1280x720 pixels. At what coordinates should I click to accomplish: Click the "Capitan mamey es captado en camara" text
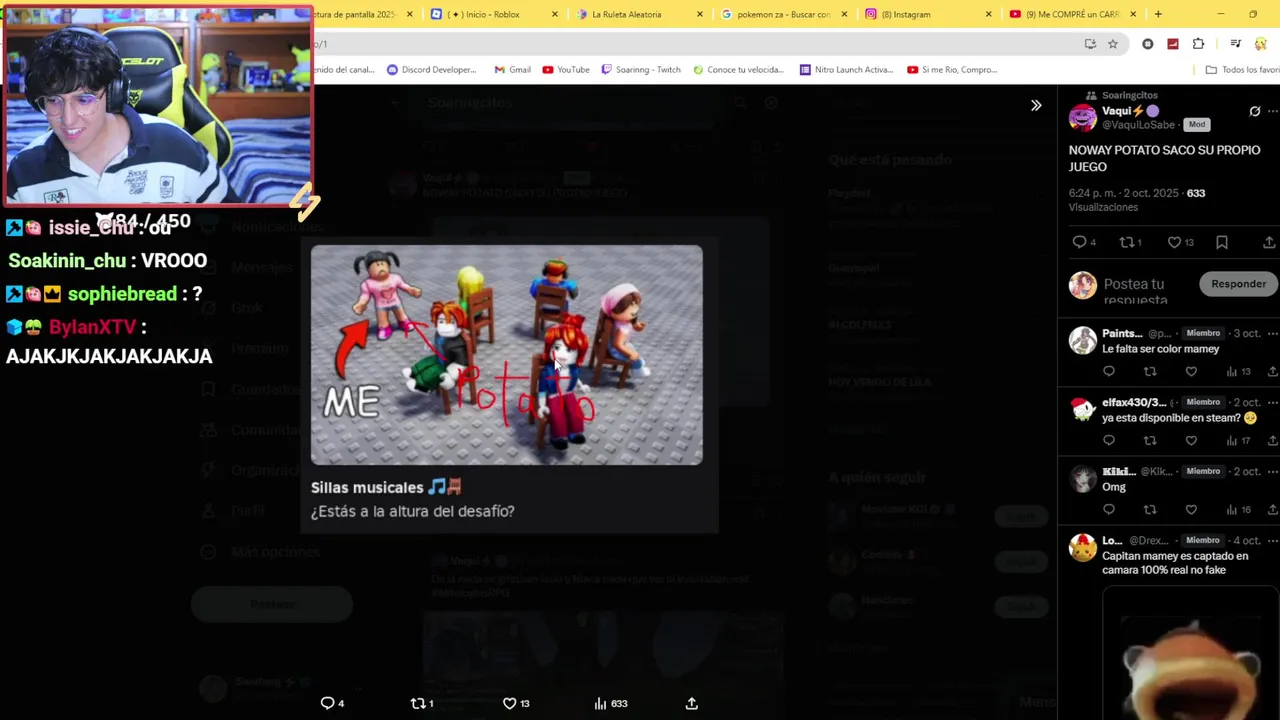pos(1176,563)
